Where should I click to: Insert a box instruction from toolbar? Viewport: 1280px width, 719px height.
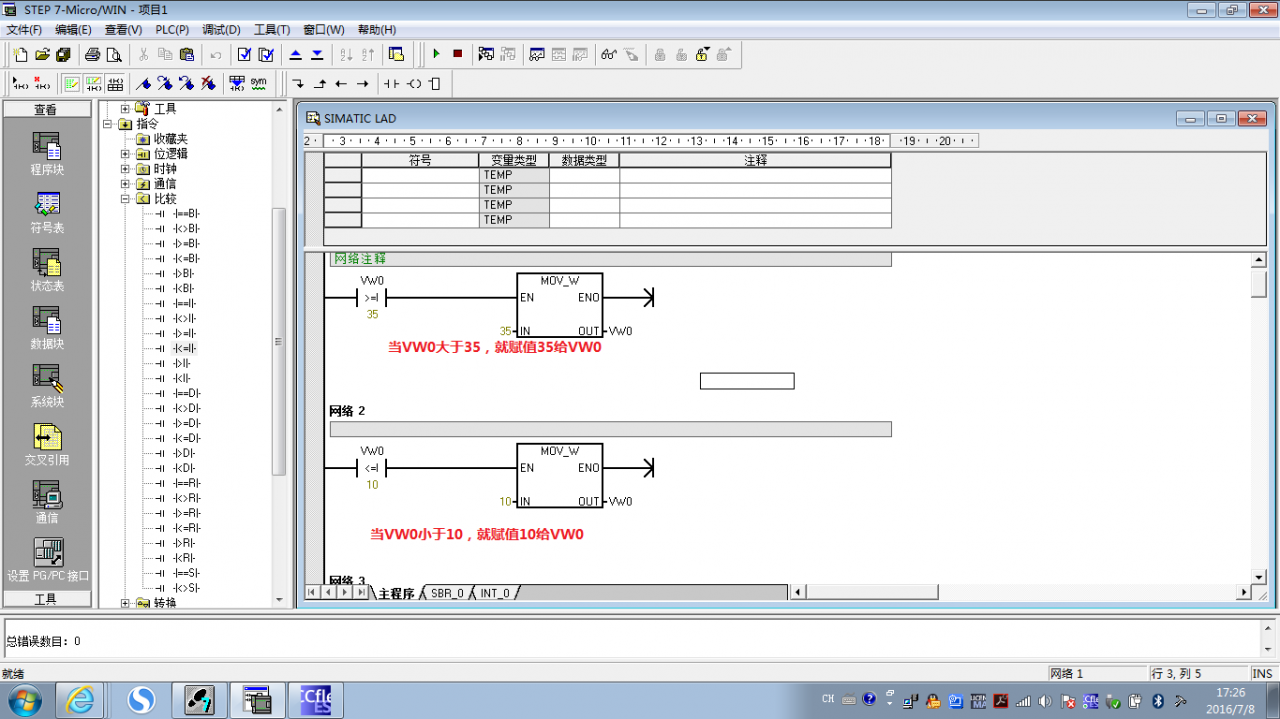click(x=435, y=84)
